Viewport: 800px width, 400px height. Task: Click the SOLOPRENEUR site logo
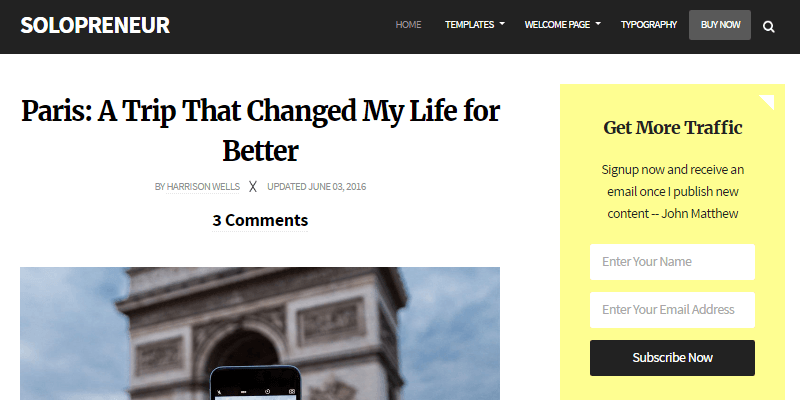pos(95,25)
